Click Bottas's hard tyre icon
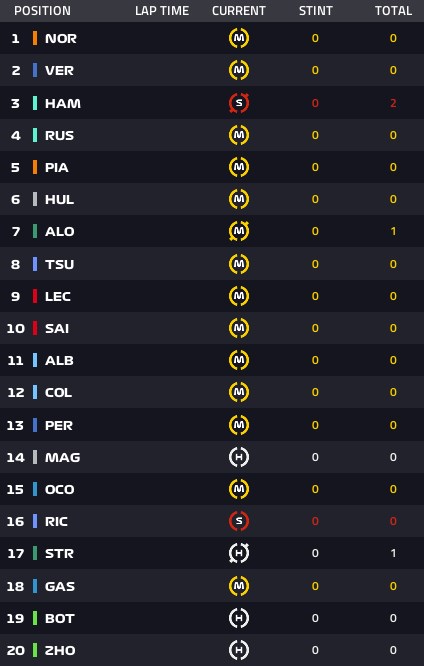 pos(239,618)
